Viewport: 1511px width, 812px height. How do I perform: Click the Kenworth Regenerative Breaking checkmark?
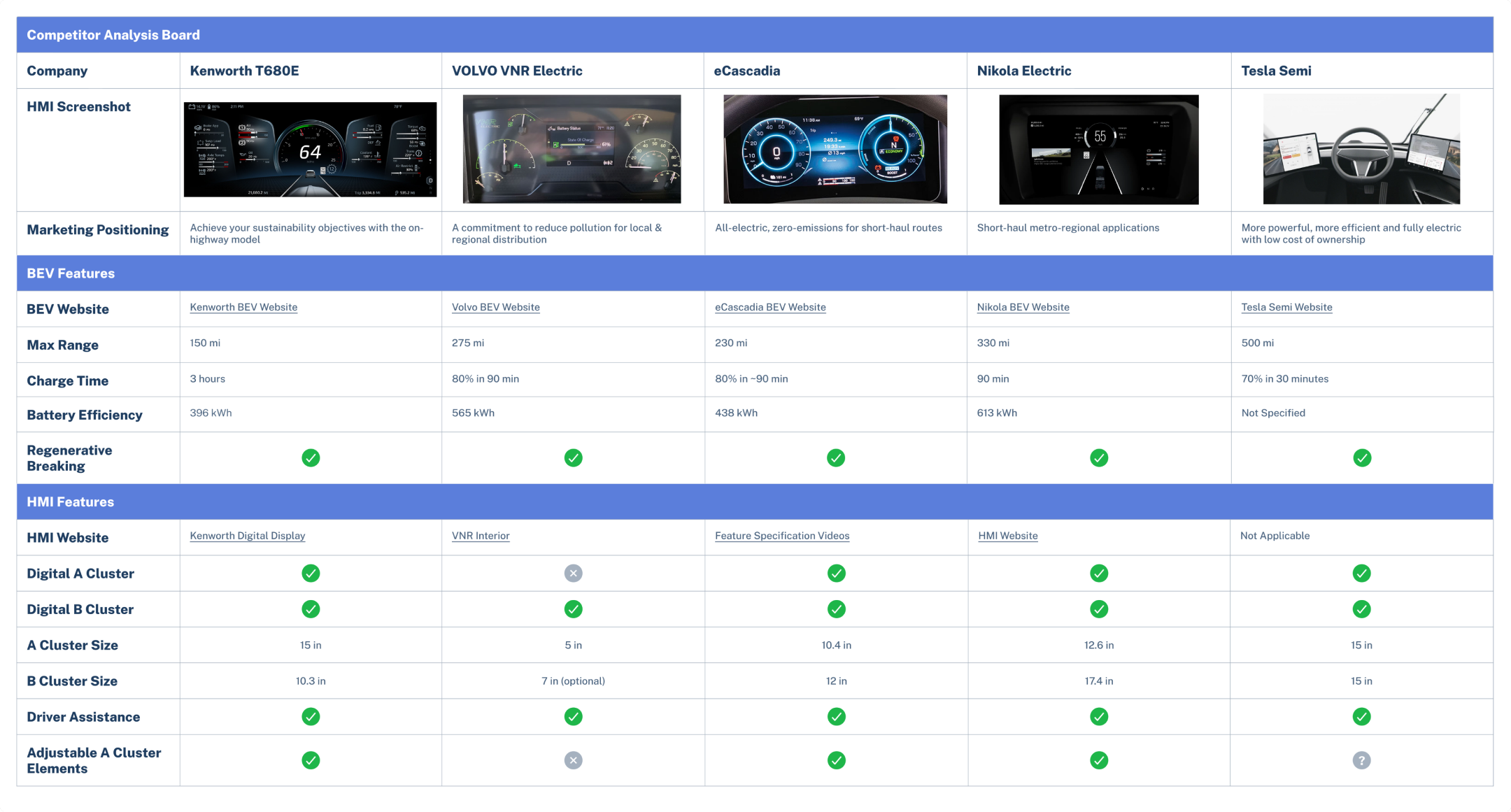click(x=310, y=457)
